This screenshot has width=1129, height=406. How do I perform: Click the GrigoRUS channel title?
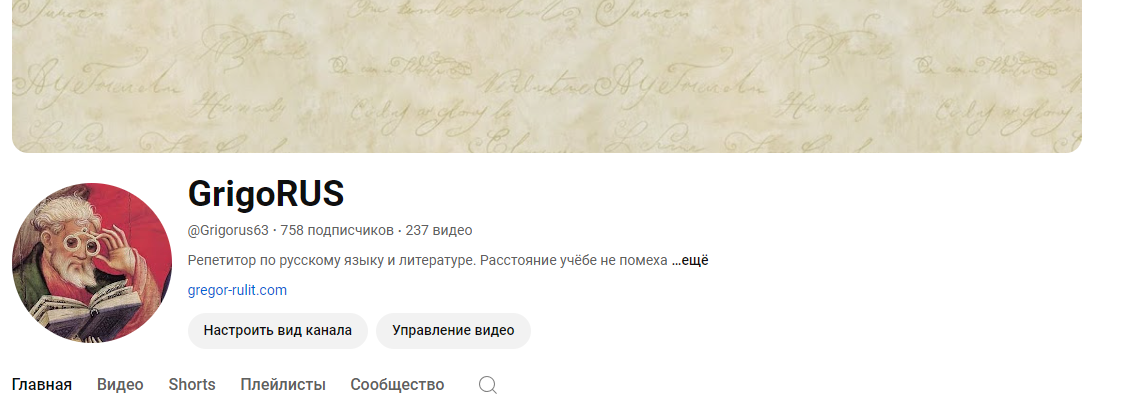click(x=266, y=194)
